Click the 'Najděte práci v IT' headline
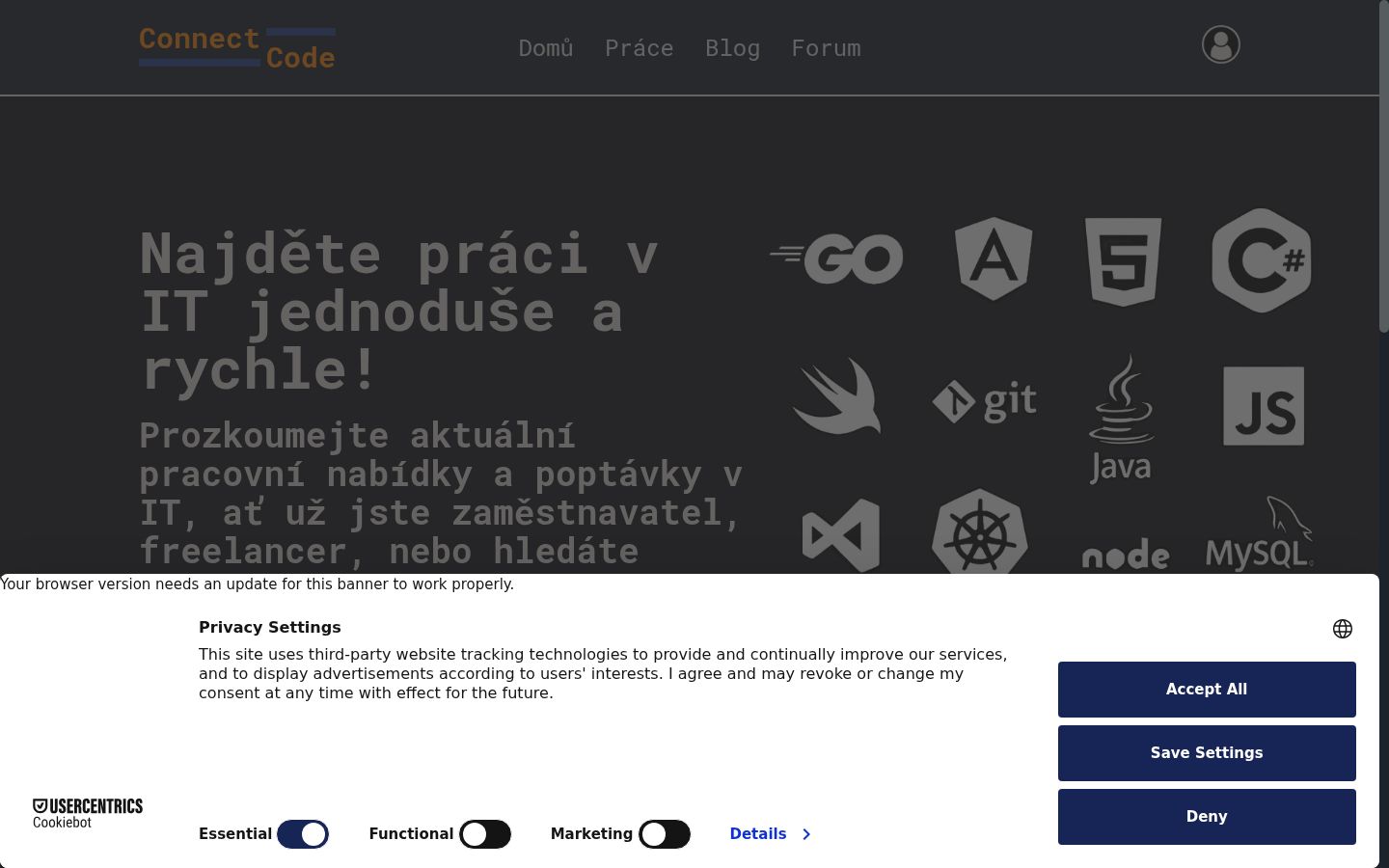The image size is (1389, 868). [x=398, y=312]
